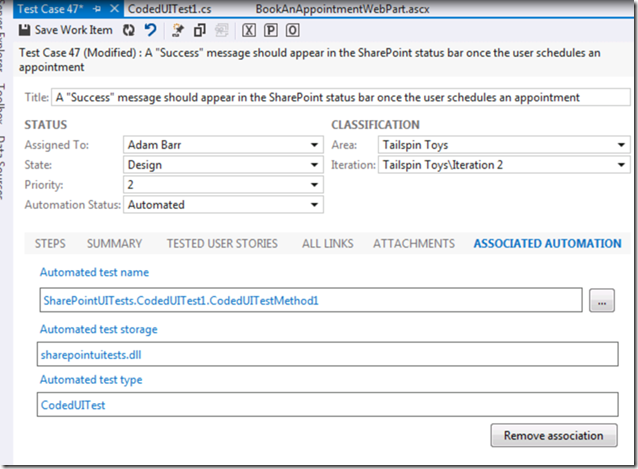The height and width of the screenshot is (469, 638).
Task: Click the Outlook 'O' toolbar icon
Action: tap(292, 30)
